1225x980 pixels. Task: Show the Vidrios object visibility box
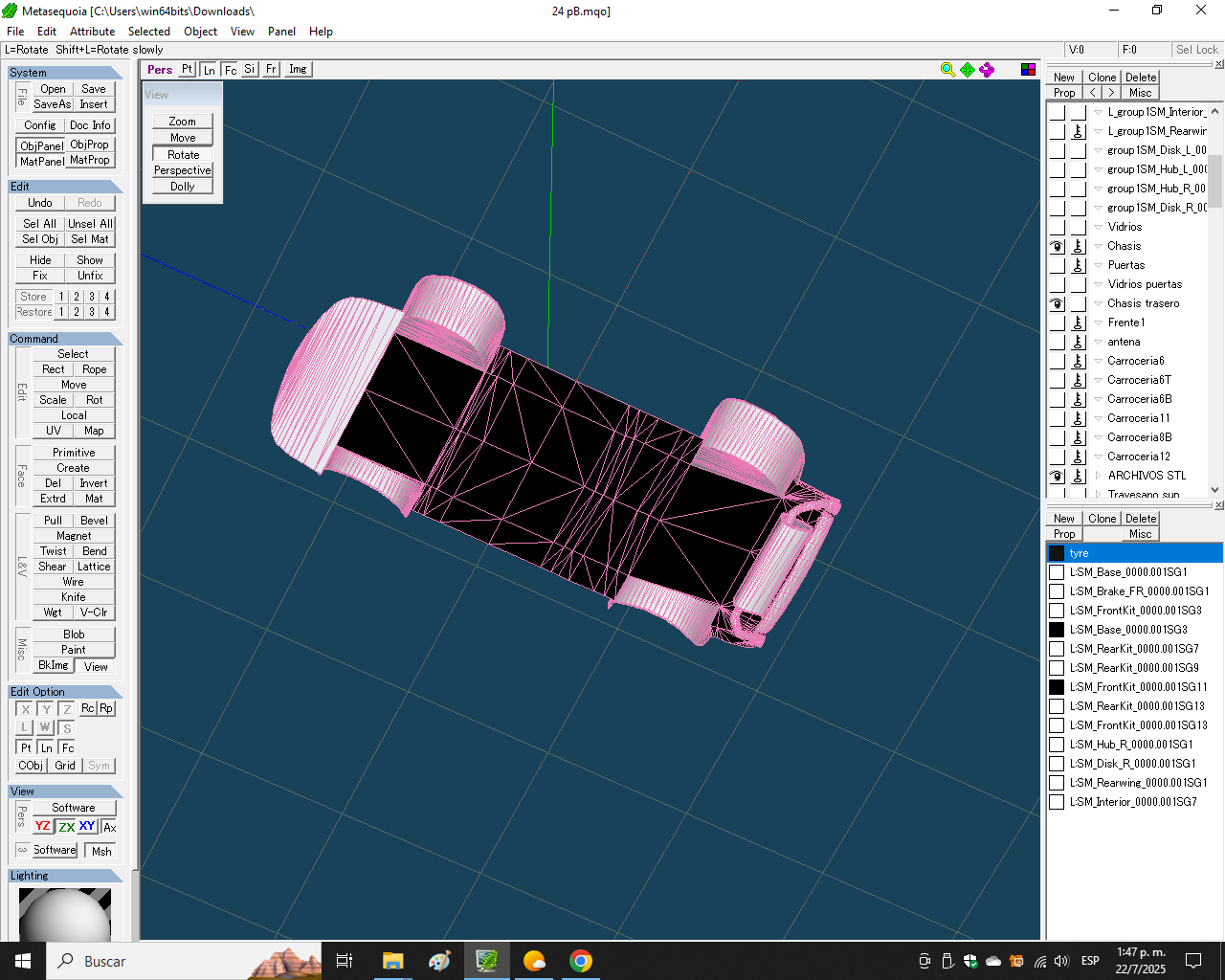[x=1057, y=227]
